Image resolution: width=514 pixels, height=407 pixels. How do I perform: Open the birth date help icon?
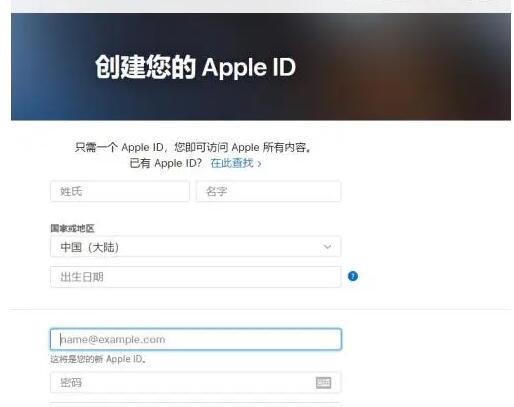pyautogui.click(x=353, y=276)
